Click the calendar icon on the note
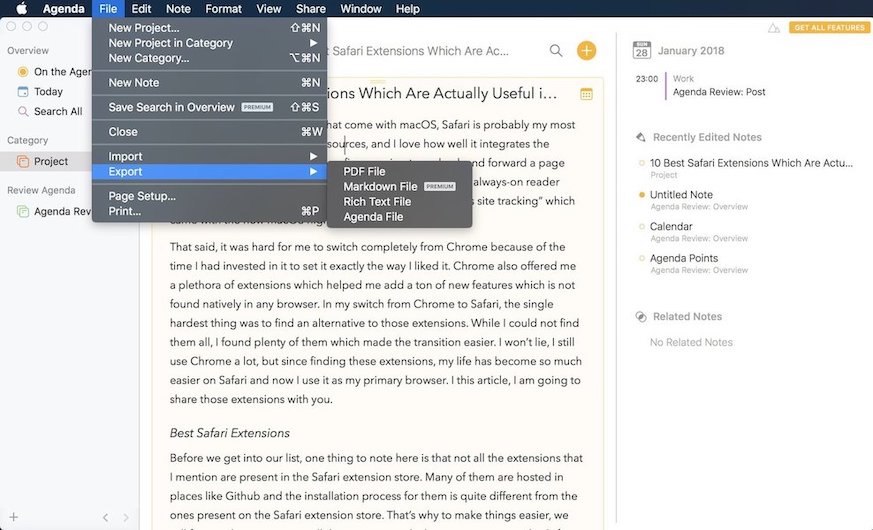Viewport: 873px width, 530px height. tap(586, 94)
